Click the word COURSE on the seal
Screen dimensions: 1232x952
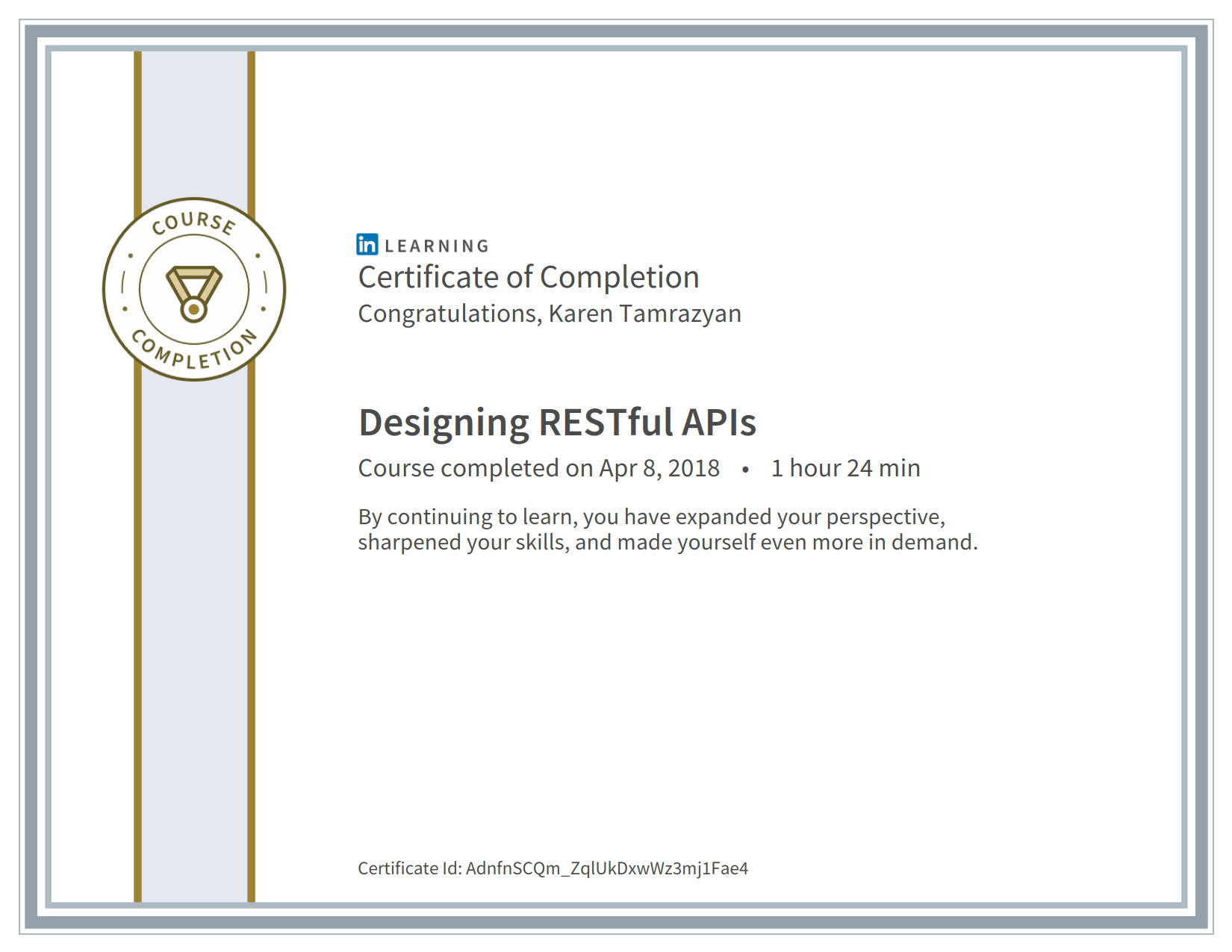coord(193,223)
